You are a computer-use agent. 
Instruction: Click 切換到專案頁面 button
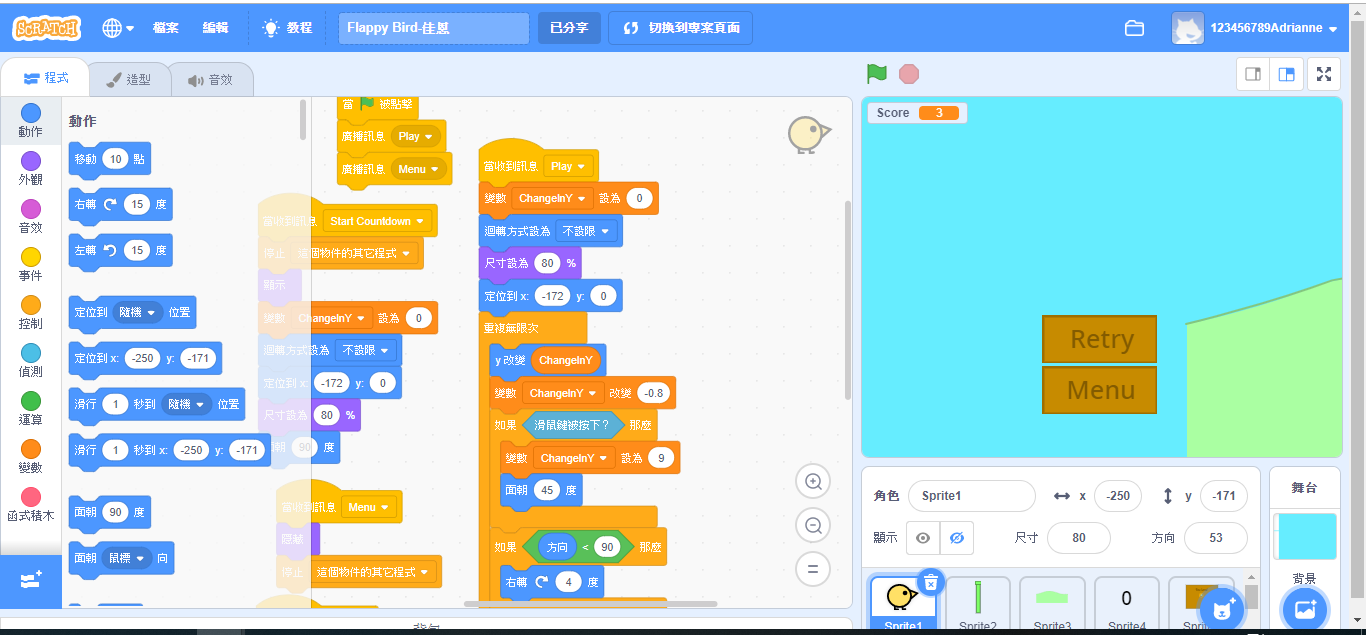[681, 28]
